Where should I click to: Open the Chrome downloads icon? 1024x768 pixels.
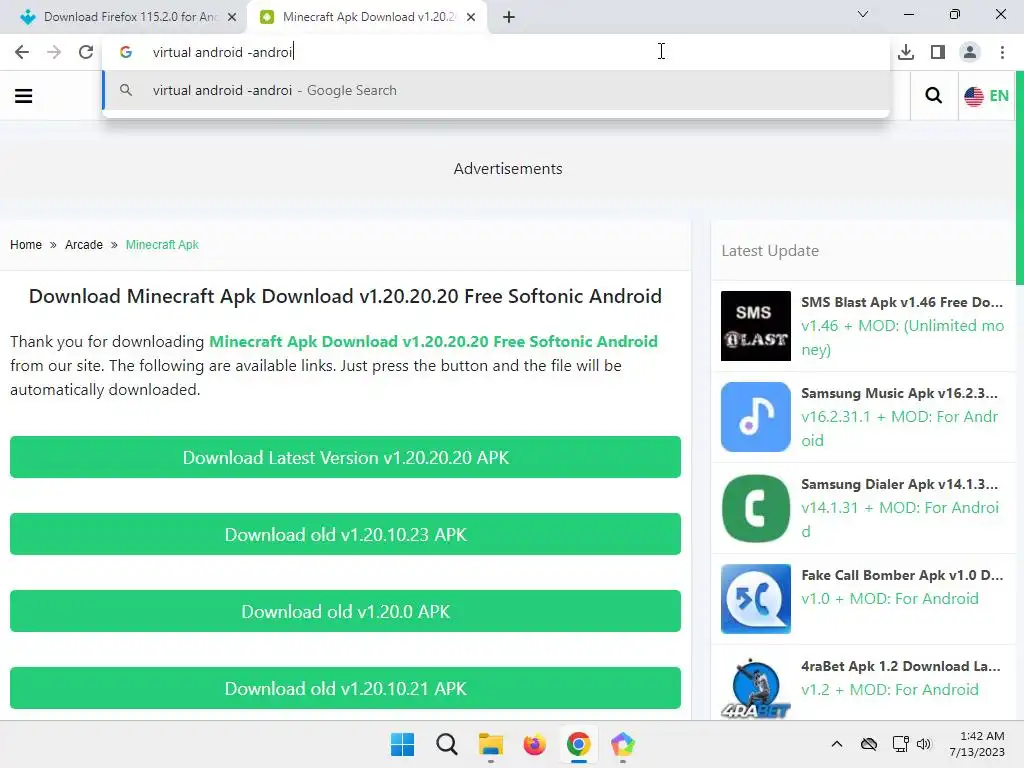click(906, 52)
